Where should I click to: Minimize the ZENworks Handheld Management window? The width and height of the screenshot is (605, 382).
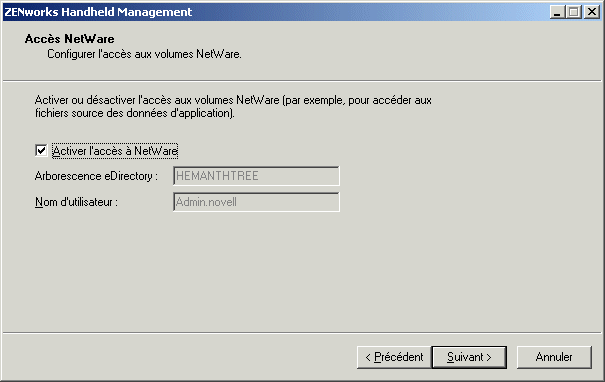557,12
